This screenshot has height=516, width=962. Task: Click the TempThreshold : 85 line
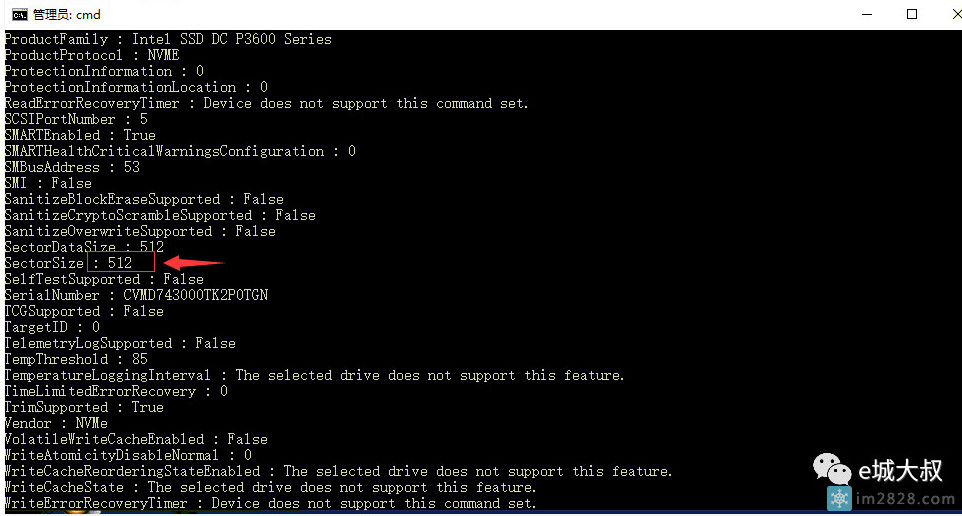coord(76,359)
